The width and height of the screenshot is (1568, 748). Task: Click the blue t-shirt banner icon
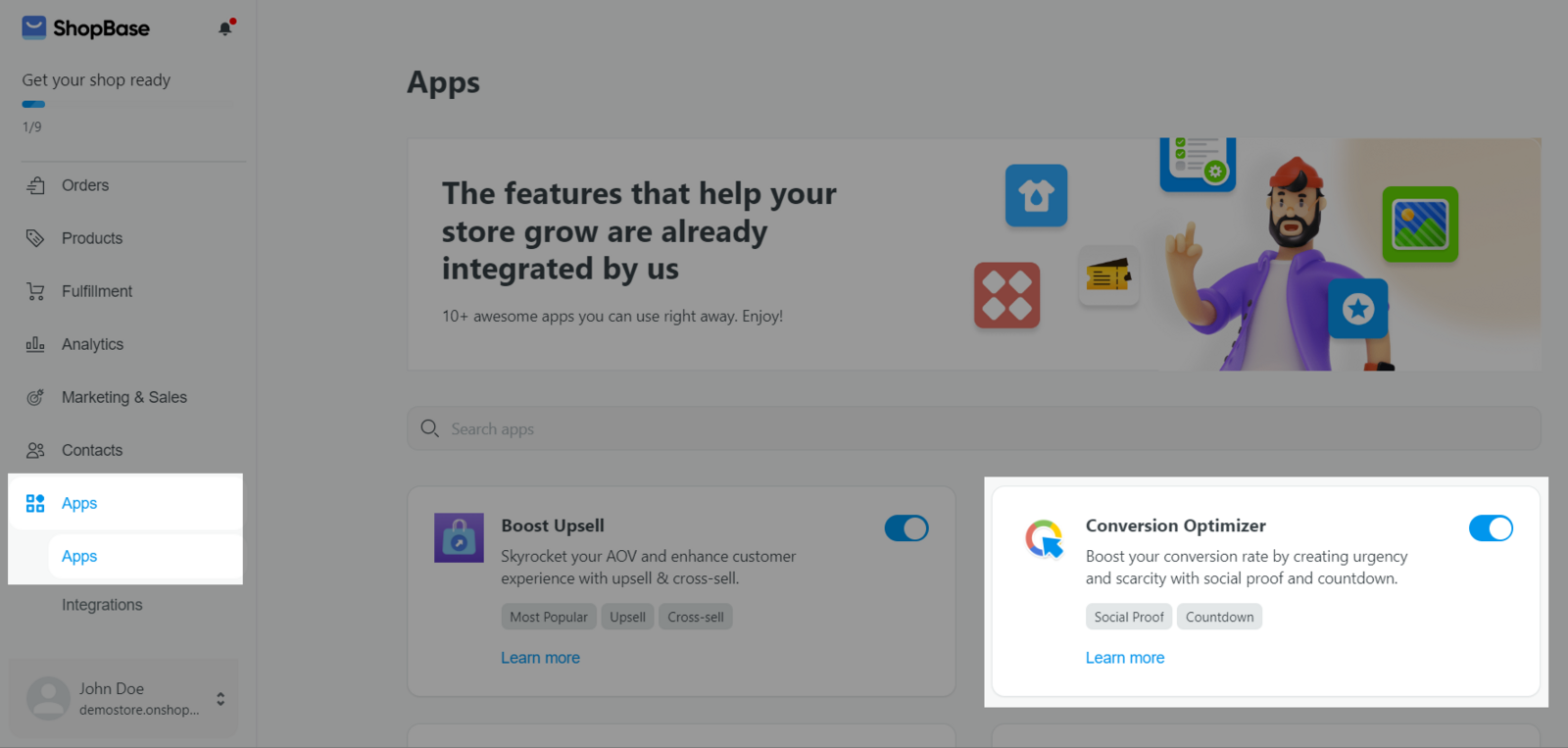(x=1036, y=195)
